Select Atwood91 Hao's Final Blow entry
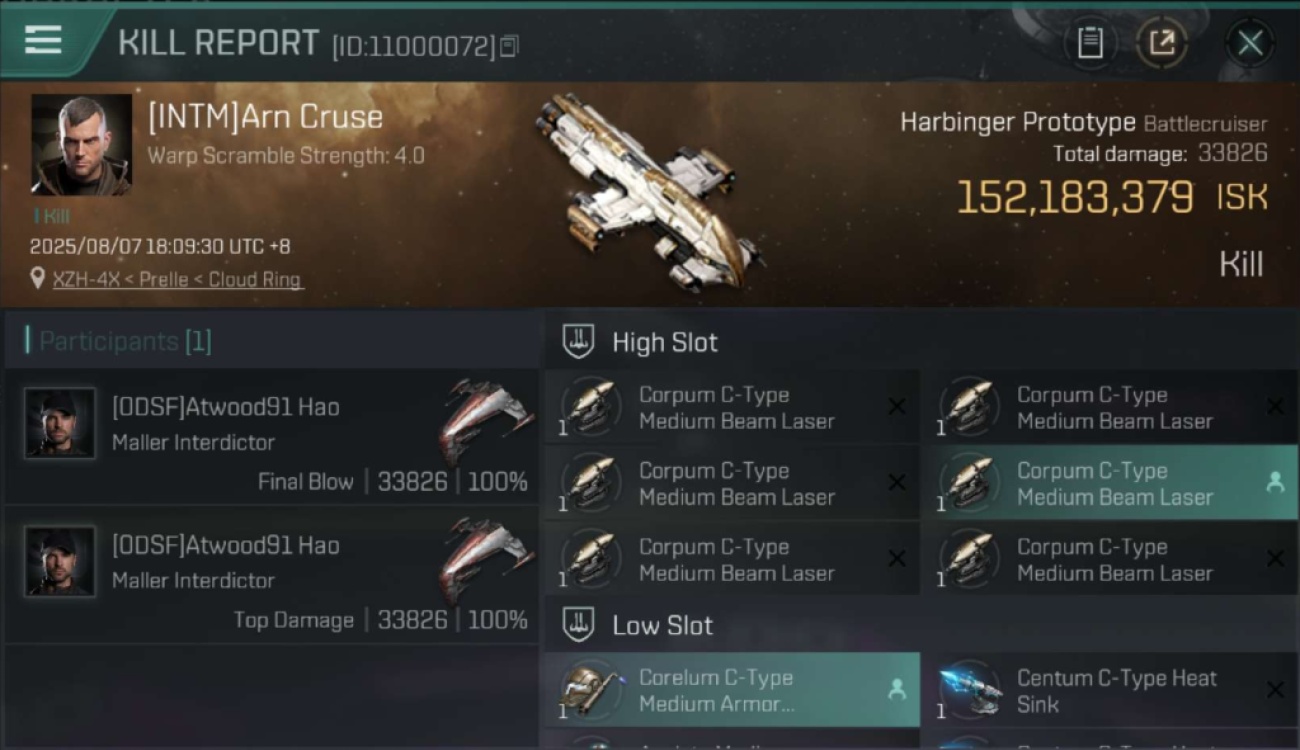Screen dimensions: 1300x750 click(x=272, y=439)
